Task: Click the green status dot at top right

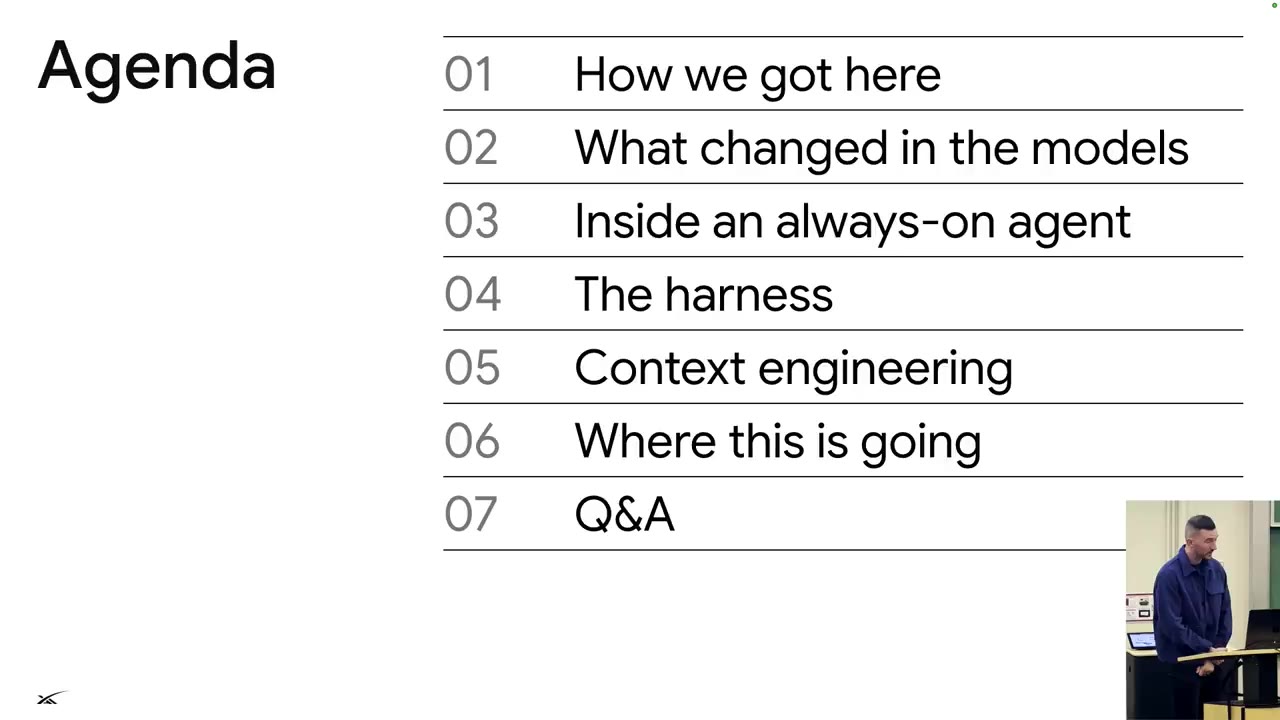Action: [x=1274, y=5]
